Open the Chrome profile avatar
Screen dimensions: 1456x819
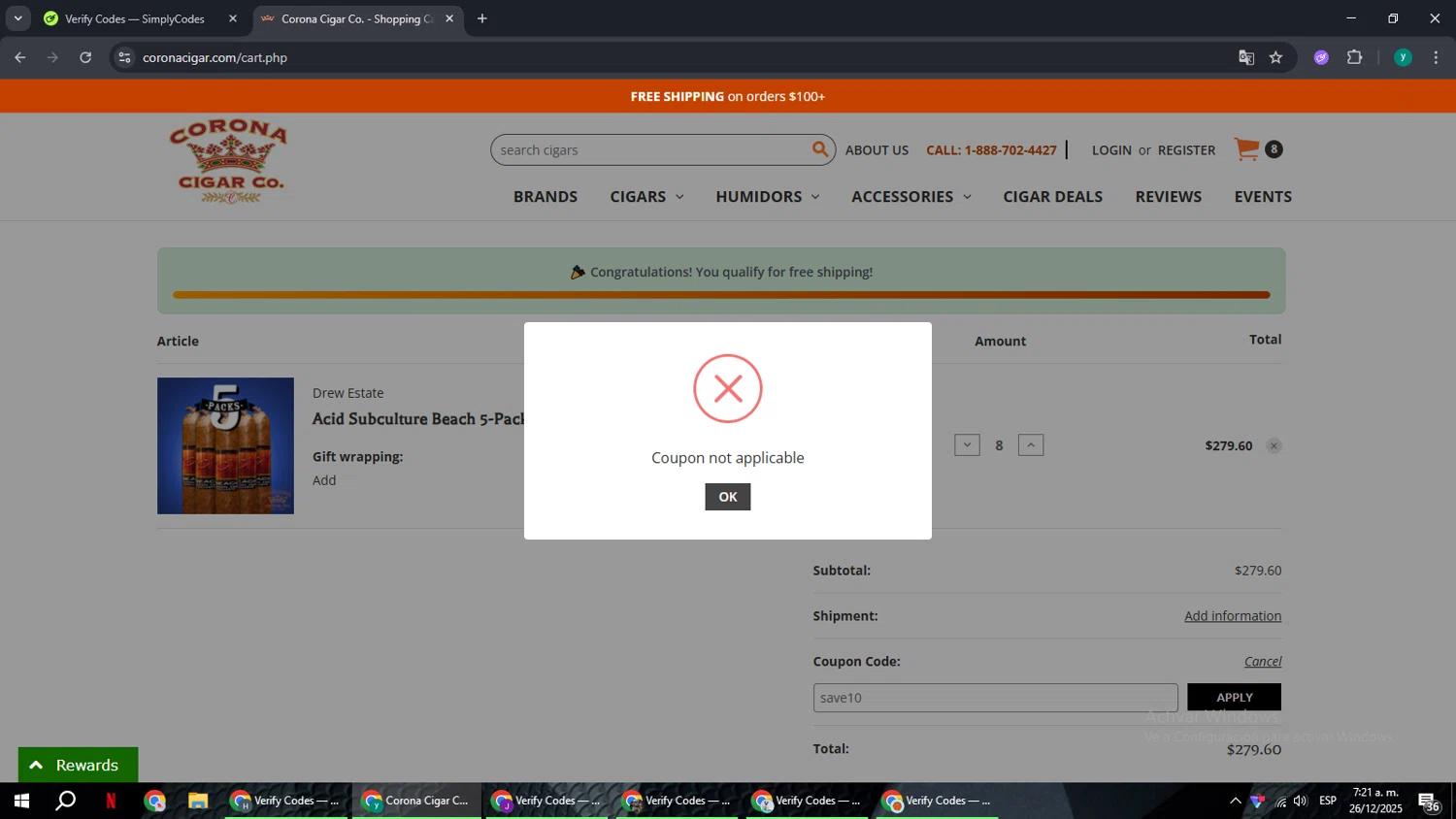[1403, 57]
